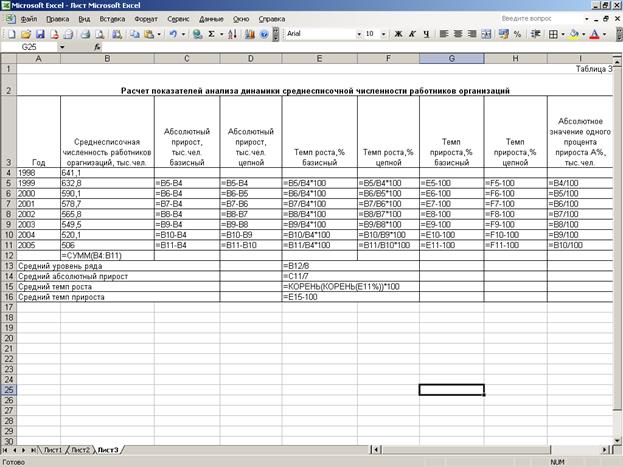This screenshot has height=467, width=623.
Task: Toggle Center alignment
Action: (458, 34)
